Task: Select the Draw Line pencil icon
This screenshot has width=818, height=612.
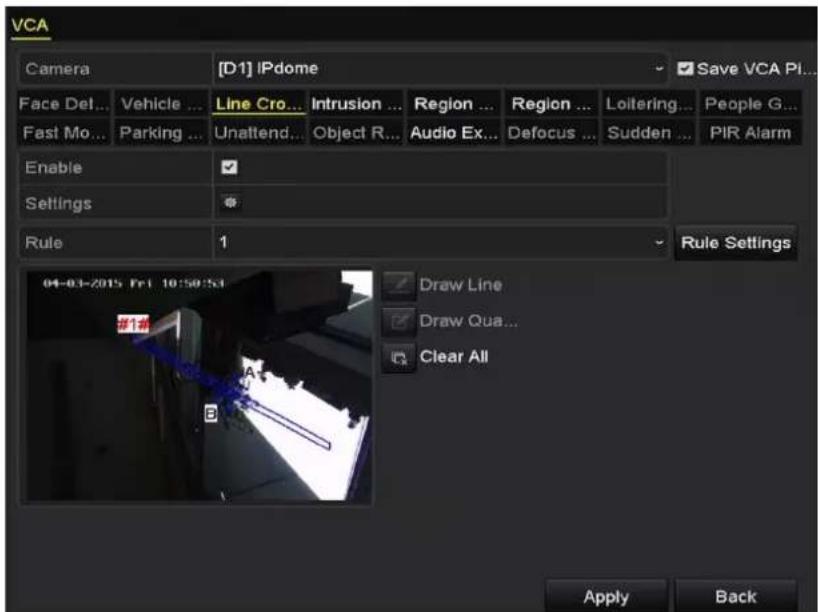Action: (399, 285)
